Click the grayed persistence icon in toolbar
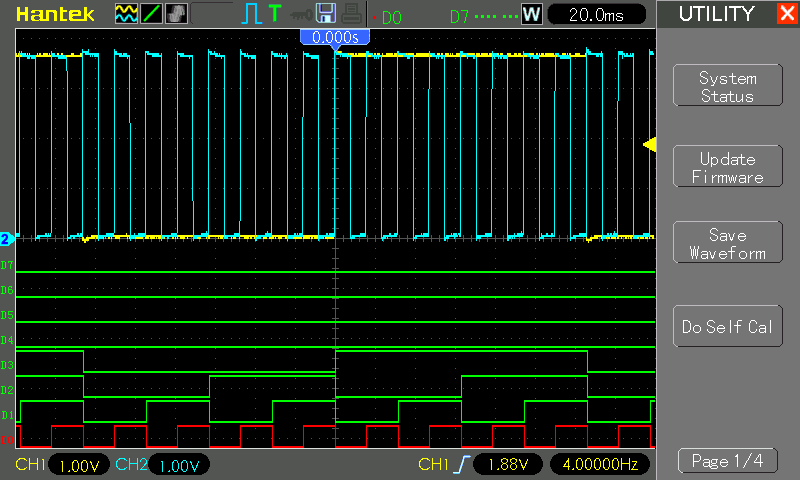800x480 pixels. (175, 14)
